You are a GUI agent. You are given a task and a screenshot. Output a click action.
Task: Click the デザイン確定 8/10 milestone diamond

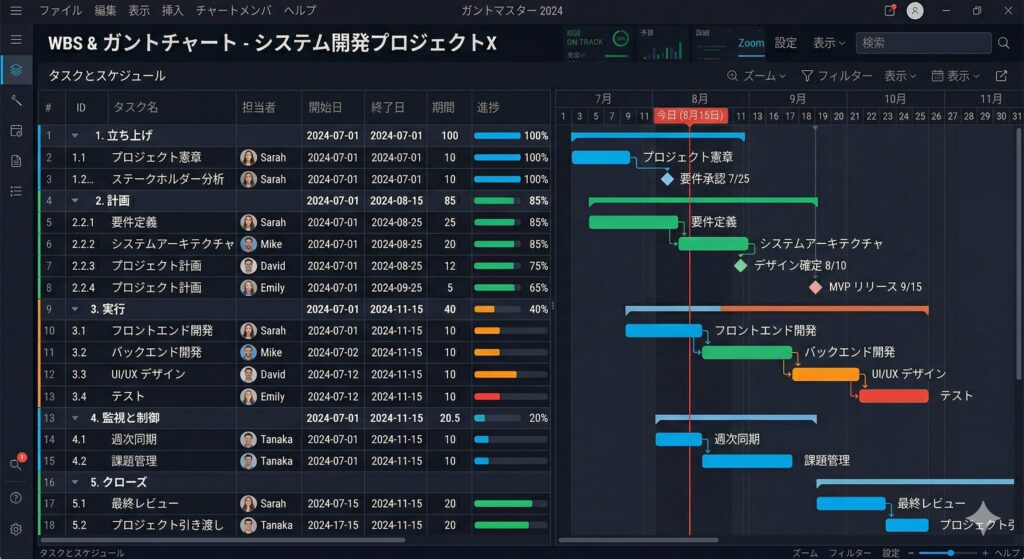tap(741, 266)
